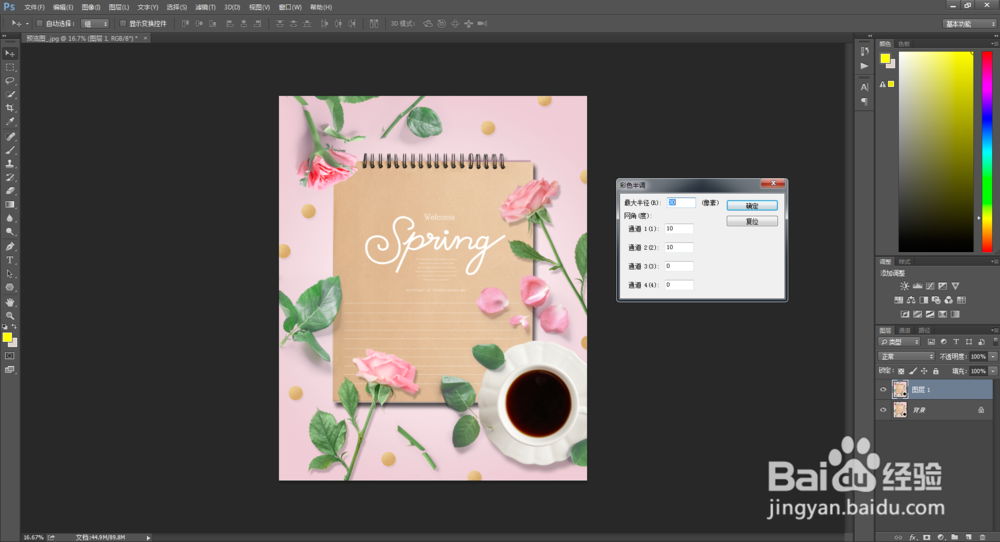Enable the 自动选择 checkbox
This screenshot has width=1000, height=542.
coord(40,24)
